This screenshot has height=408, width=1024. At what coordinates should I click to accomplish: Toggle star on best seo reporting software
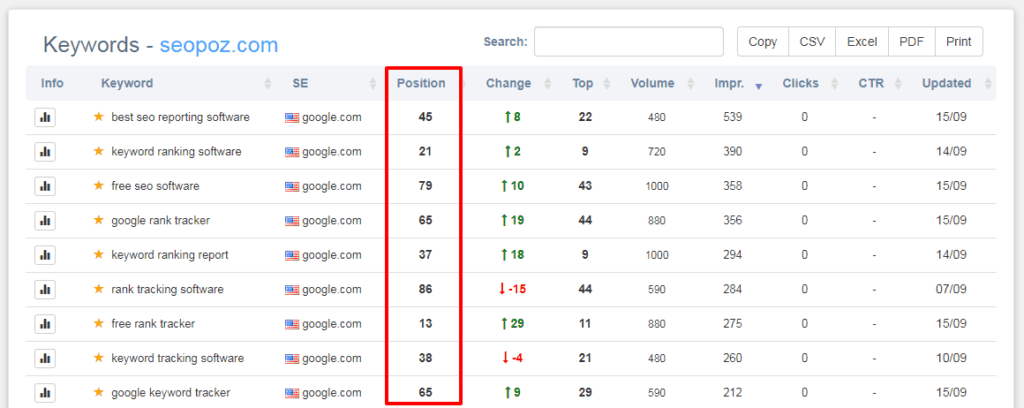click(x=99, y=117)
